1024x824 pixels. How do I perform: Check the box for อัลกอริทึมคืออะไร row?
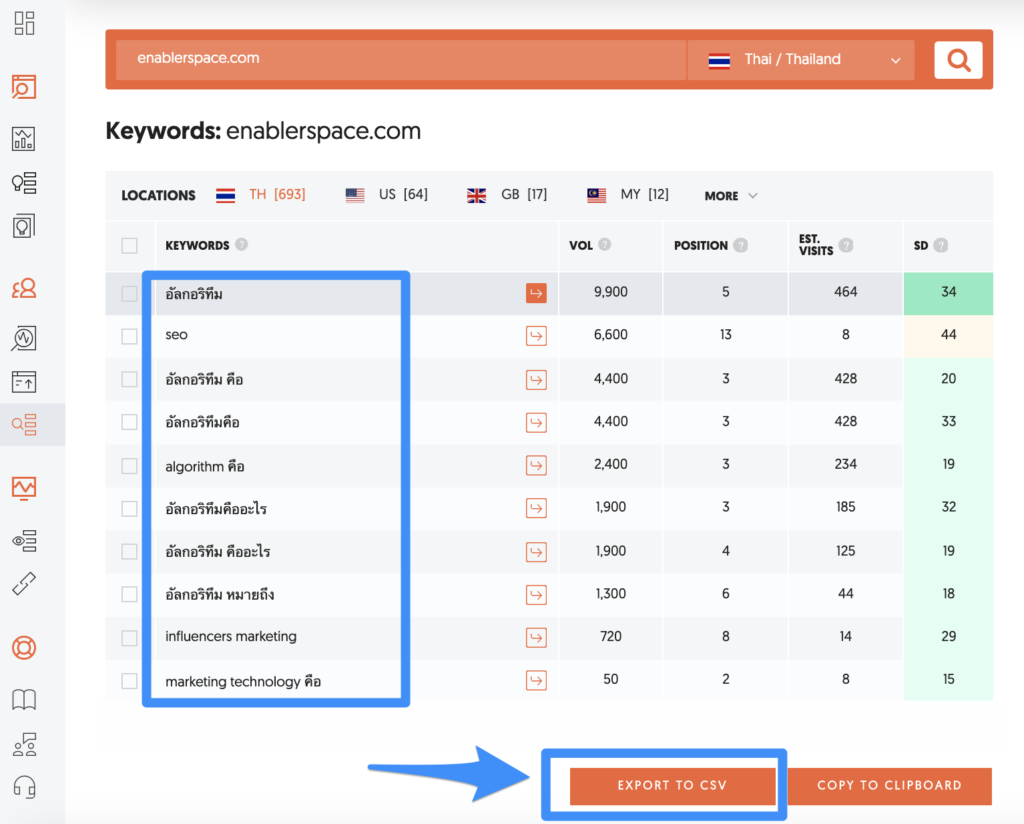click(x=129, y=509)
